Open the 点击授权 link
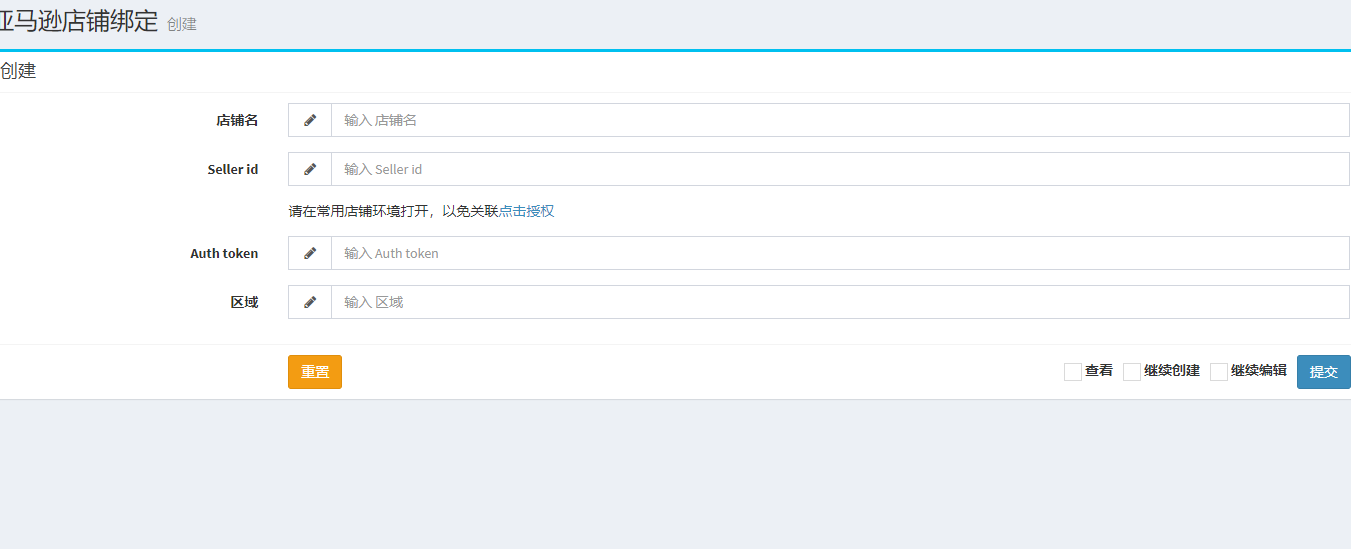 pos(526,211)
